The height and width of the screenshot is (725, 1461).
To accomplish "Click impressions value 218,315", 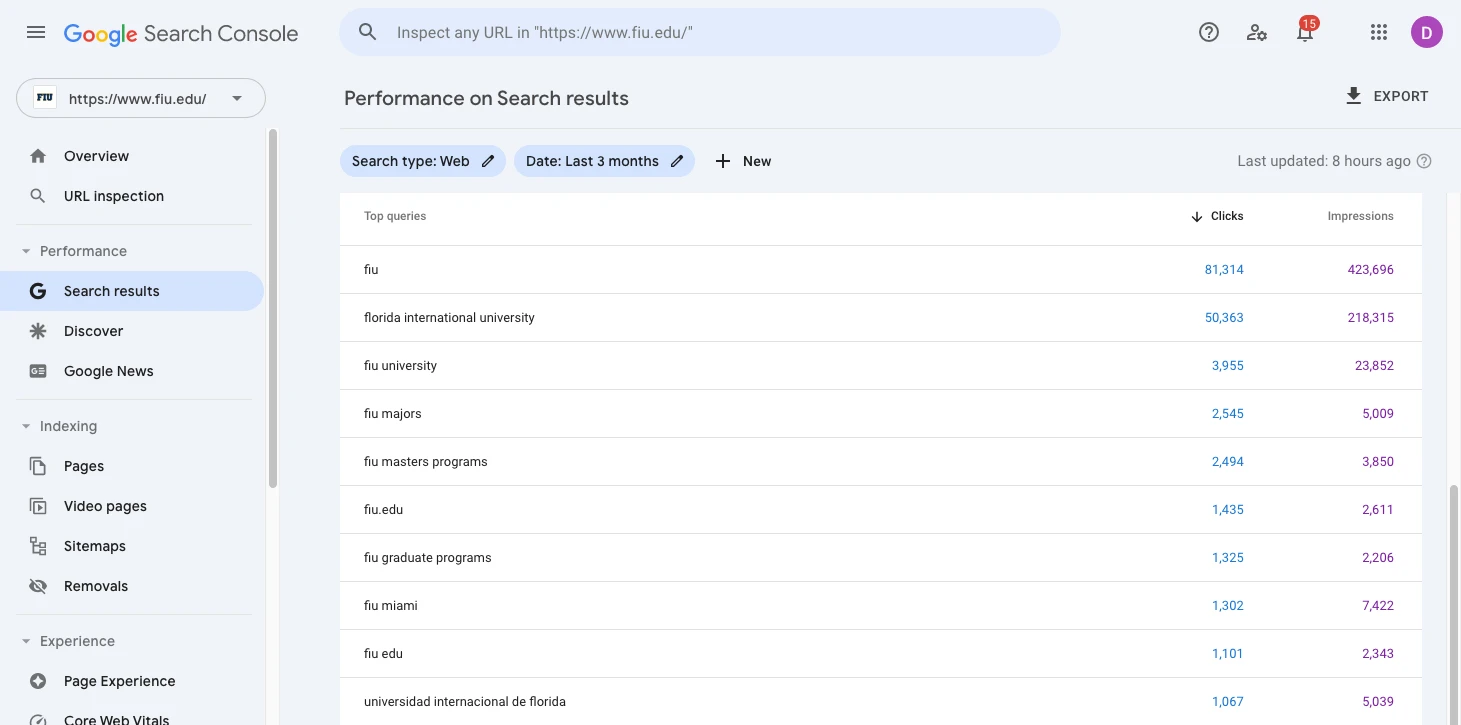I will tap(1371, 318).
